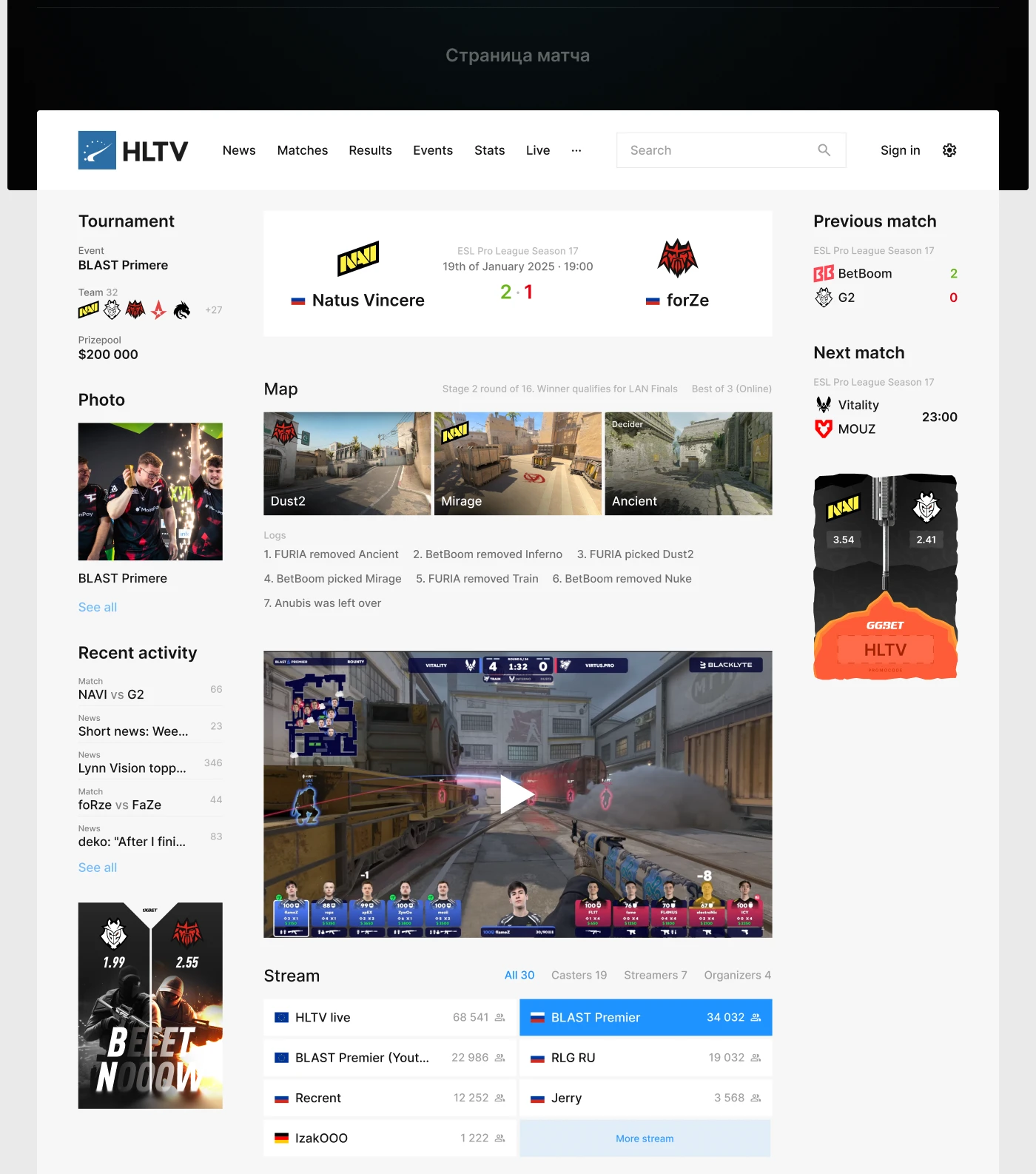The height and width of the screenshot is (1174, 1036).
Task: Click See all under Photo section
Action: pos(98,607)
